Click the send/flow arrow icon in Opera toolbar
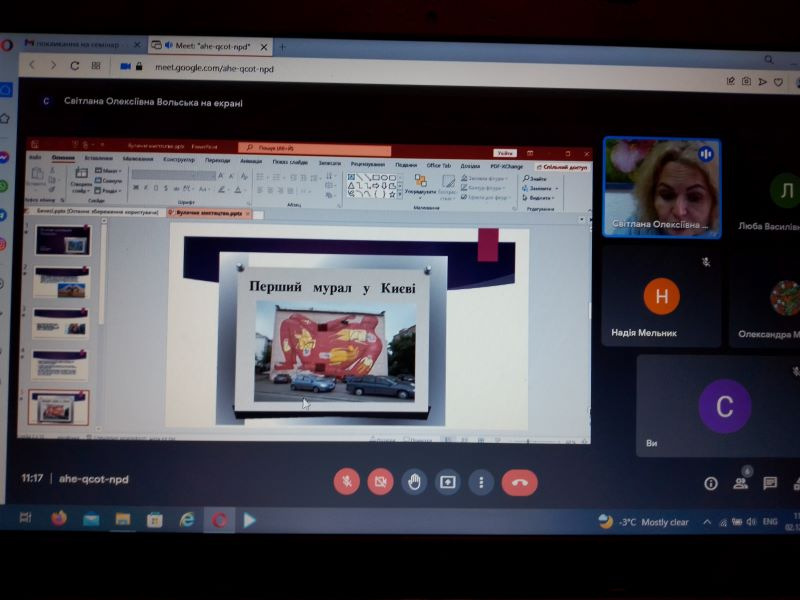The image size is (800, 600). 762,82
